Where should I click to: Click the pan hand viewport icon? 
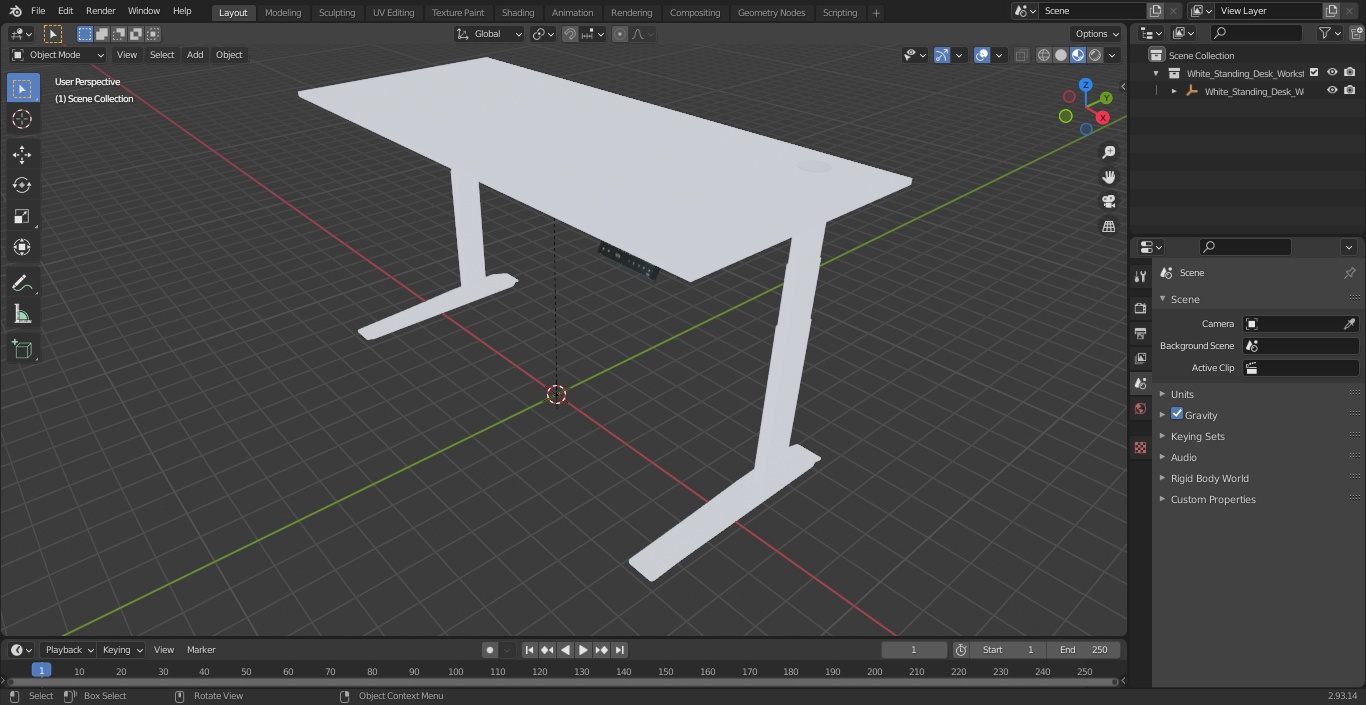[x=1108, y=177]
